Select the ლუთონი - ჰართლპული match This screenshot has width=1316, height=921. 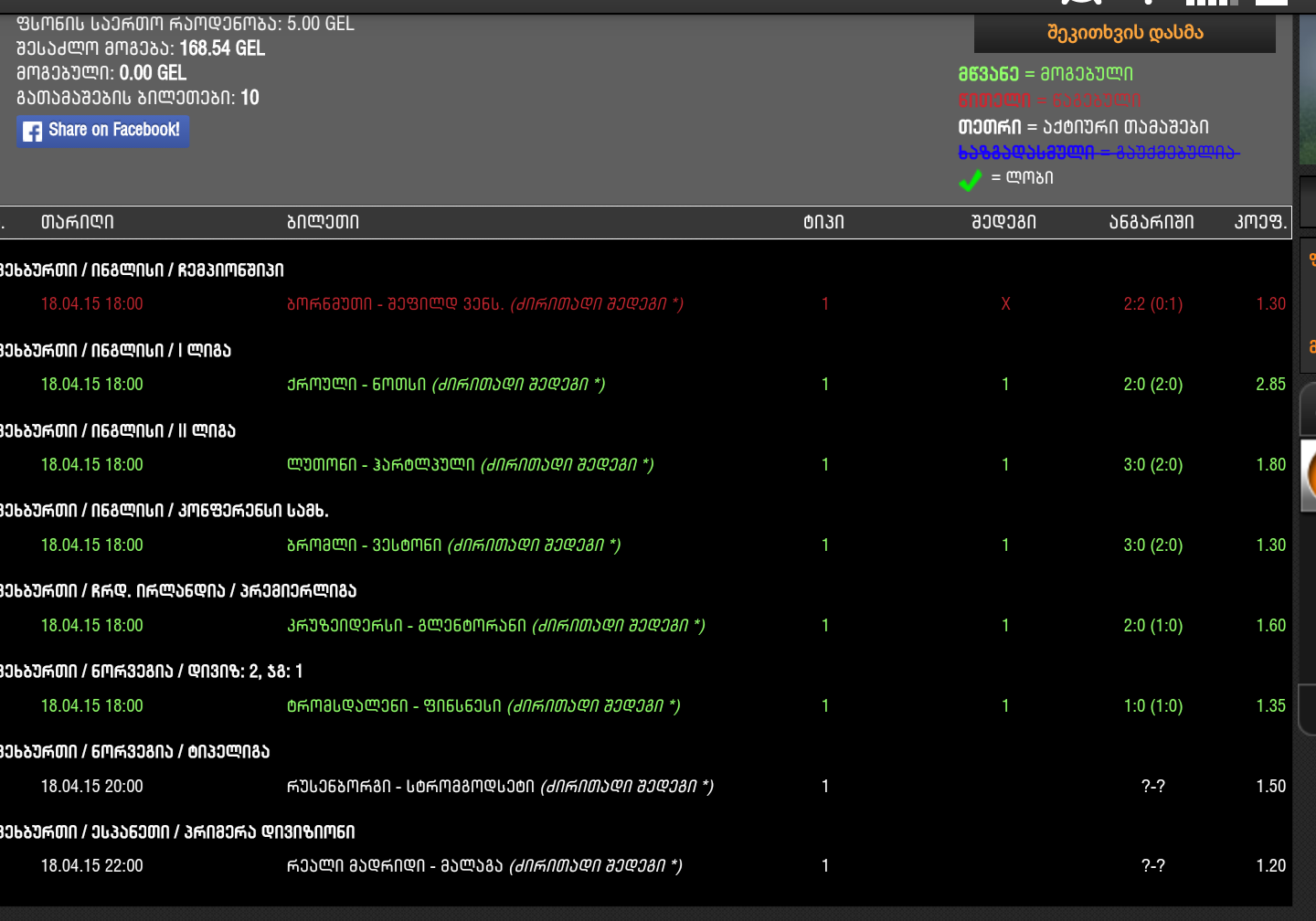coord(471,465)
